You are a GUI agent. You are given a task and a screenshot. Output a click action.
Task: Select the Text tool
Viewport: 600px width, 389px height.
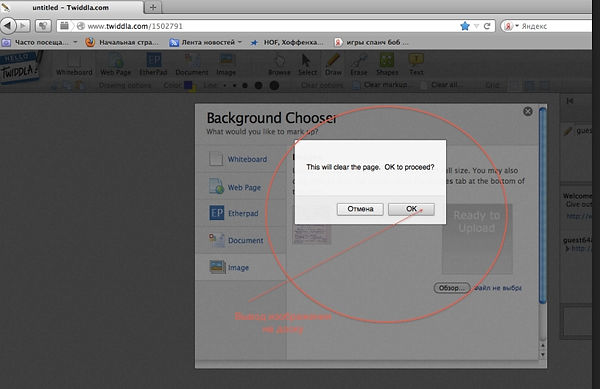coord(416,65)
